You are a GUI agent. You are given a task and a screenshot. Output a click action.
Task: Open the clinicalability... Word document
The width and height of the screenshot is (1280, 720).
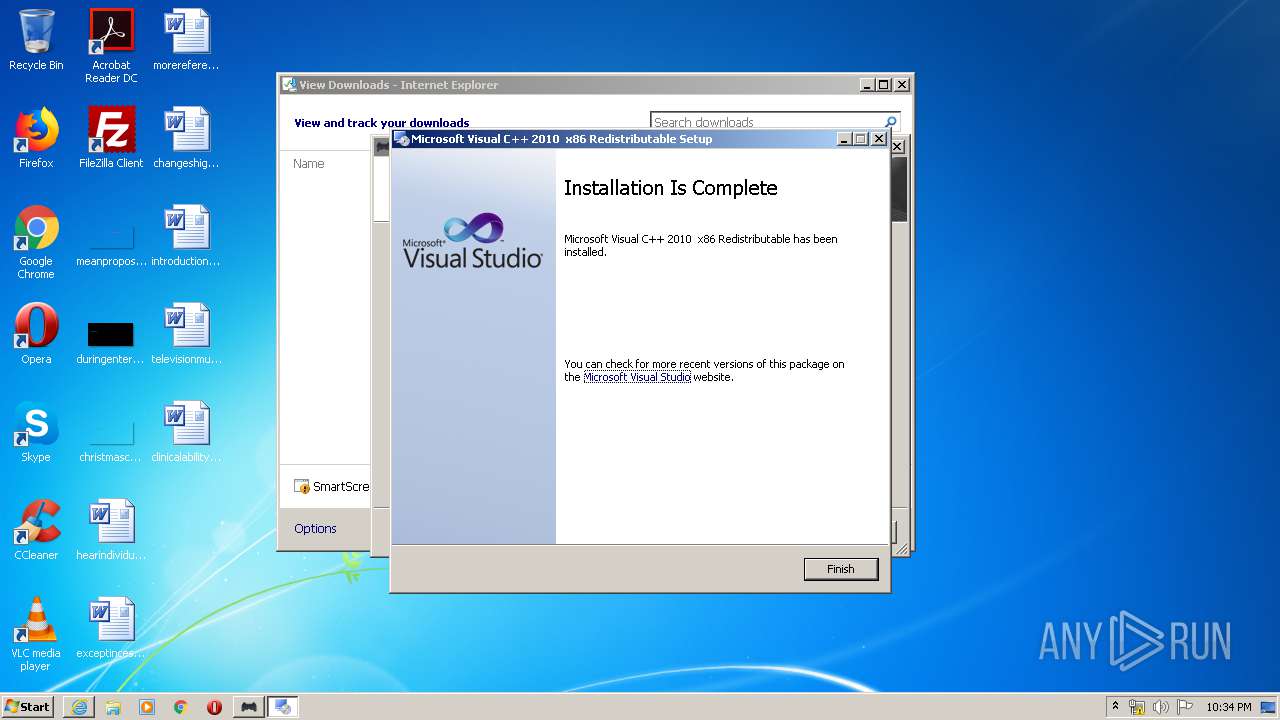point(186,432)
